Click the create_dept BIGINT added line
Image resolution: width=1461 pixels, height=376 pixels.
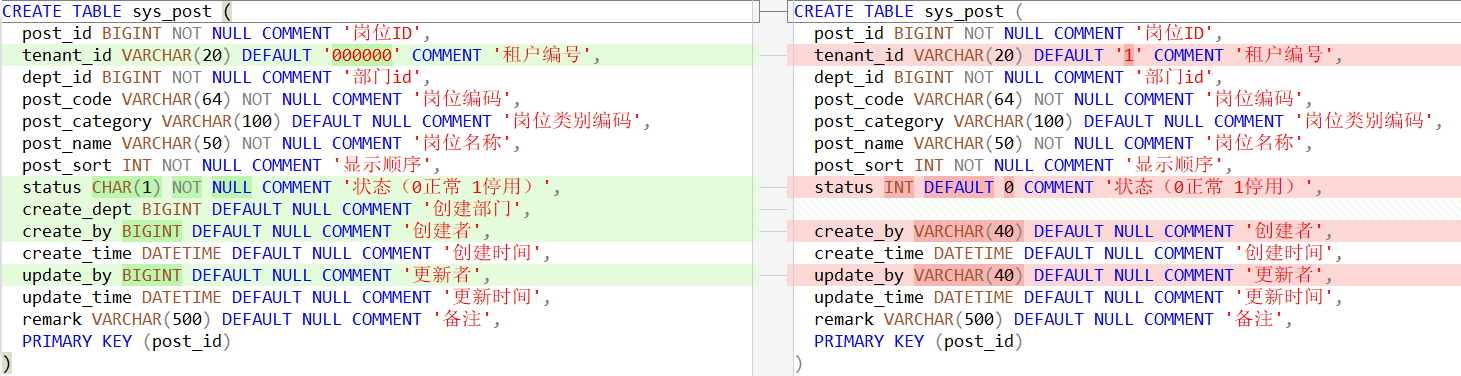pyautogui.click(x=276, y=209)
